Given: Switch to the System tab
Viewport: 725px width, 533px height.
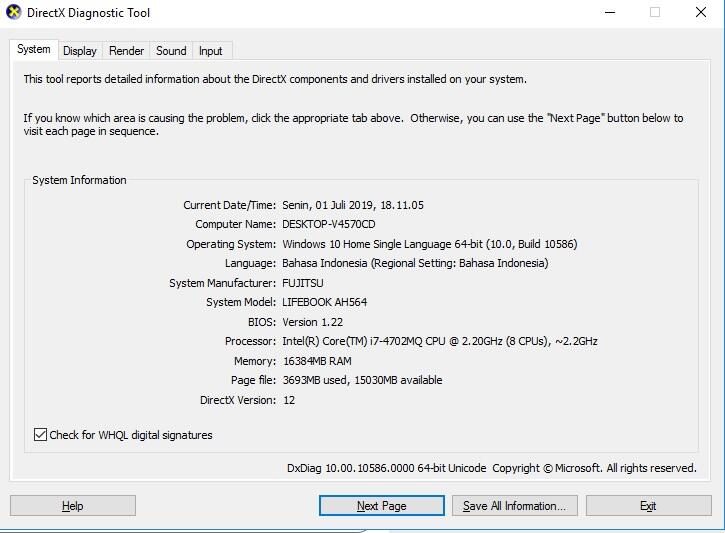Looking at the screenshot, I should [x=34, y=49].
